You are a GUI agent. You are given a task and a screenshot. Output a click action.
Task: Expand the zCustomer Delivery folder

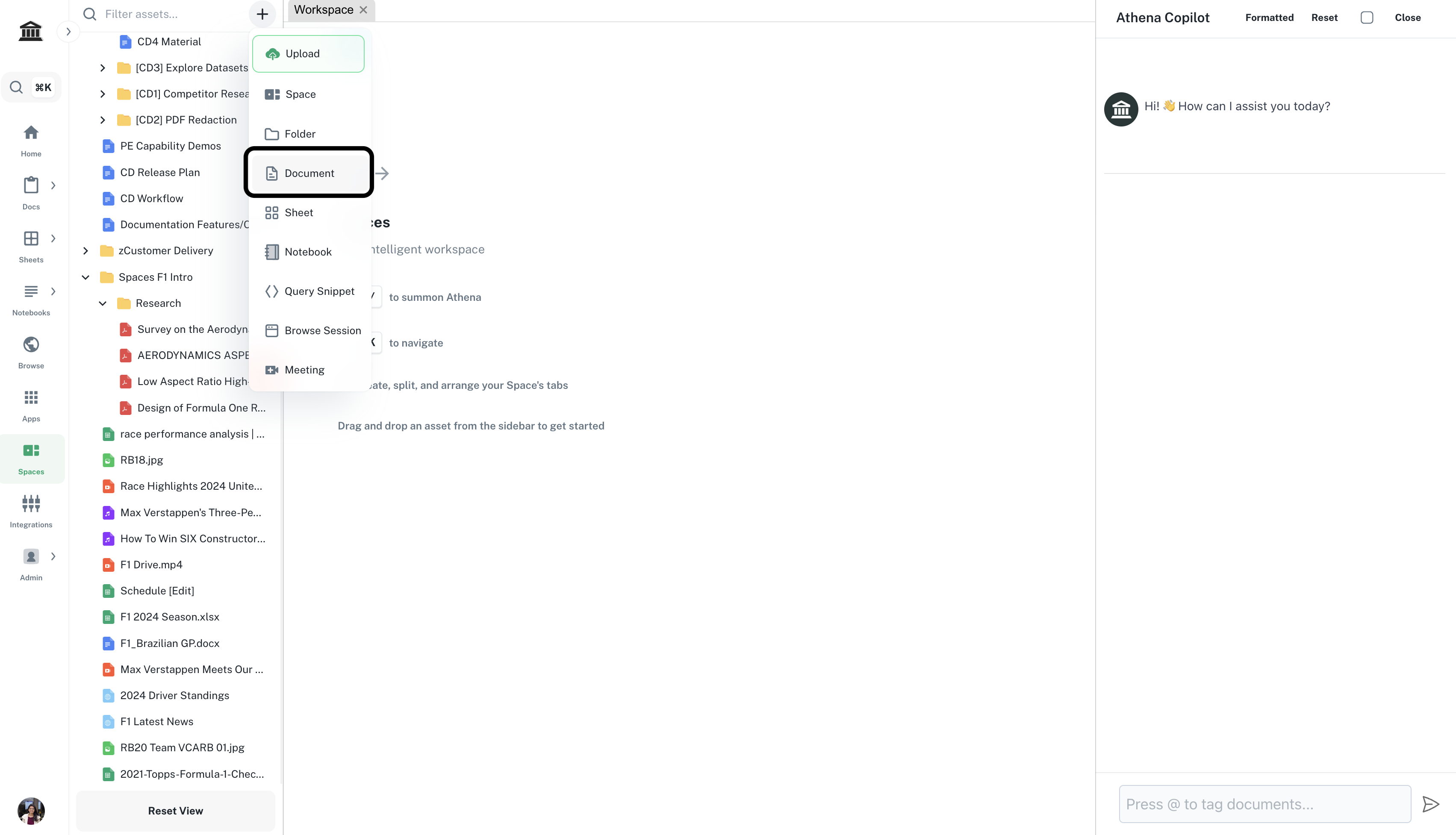85,250
